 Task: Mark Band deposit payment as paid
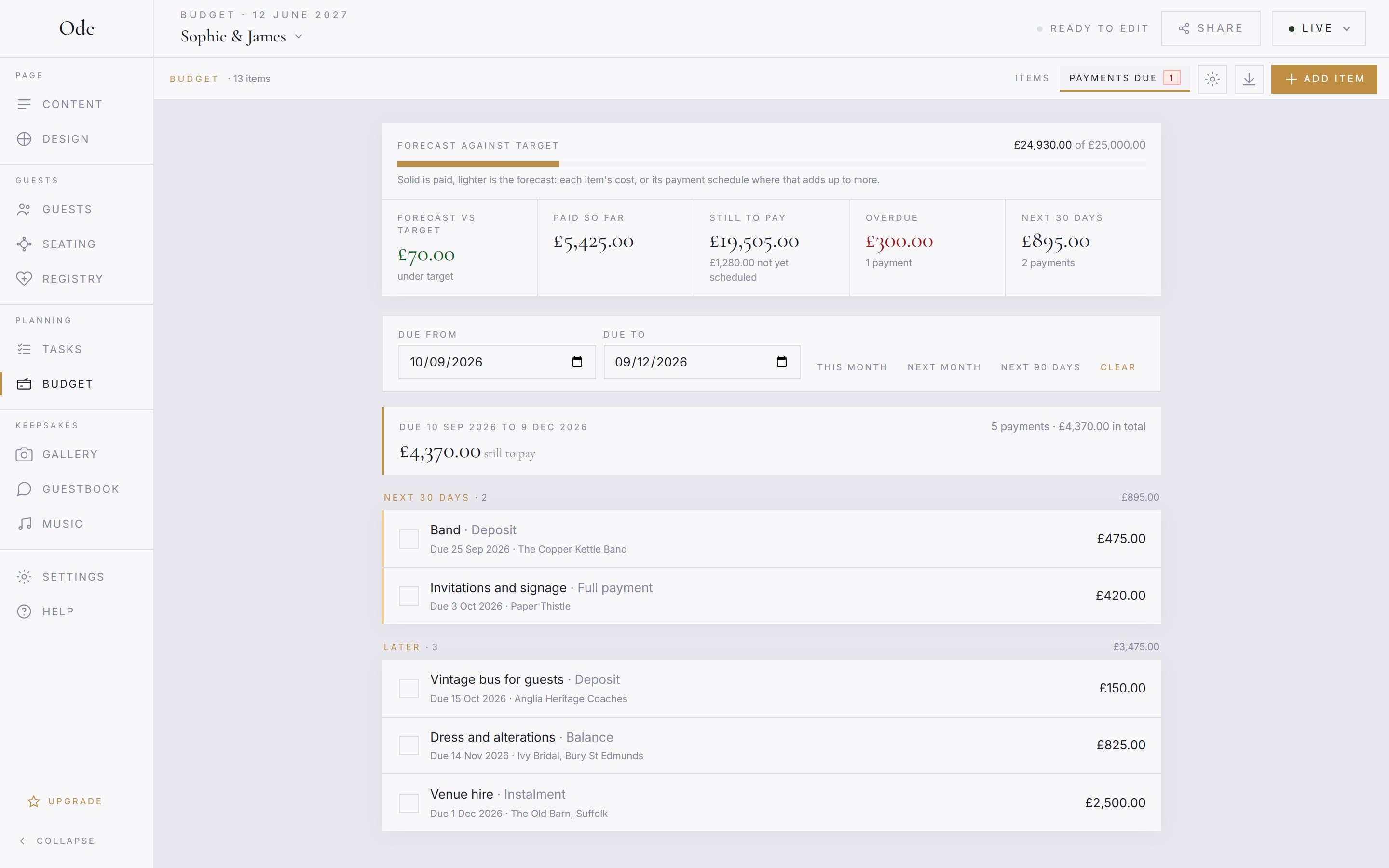pos(409,539)
